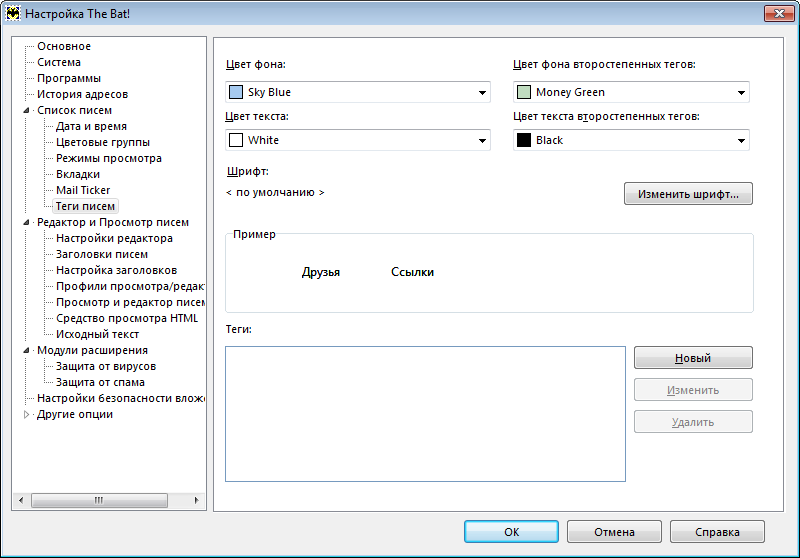The height and width of the screenshot is (558, 800).
Task: Click the 'Удалить' tag button
Action: click(x=693, y=422)
